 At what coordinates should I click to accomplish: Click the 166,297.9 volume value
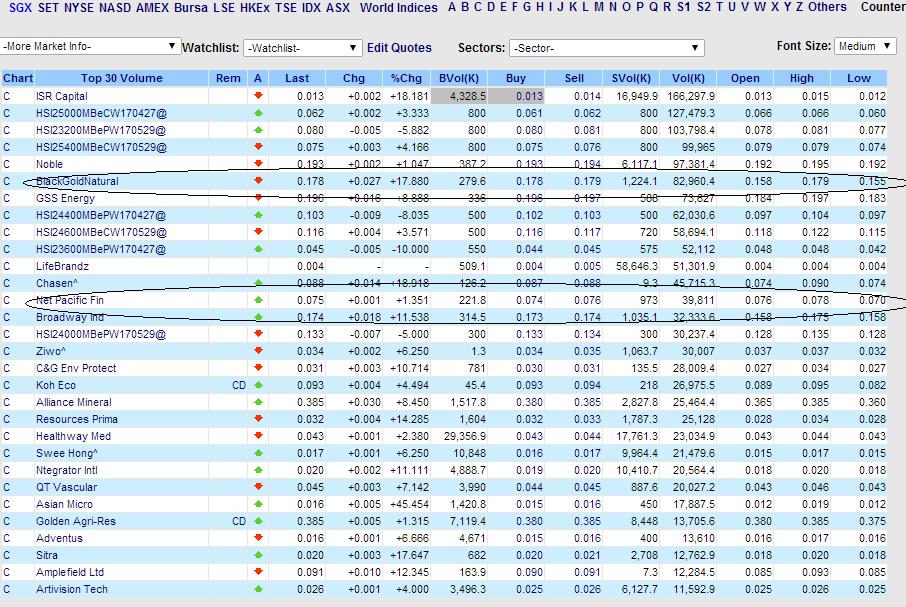691,96
